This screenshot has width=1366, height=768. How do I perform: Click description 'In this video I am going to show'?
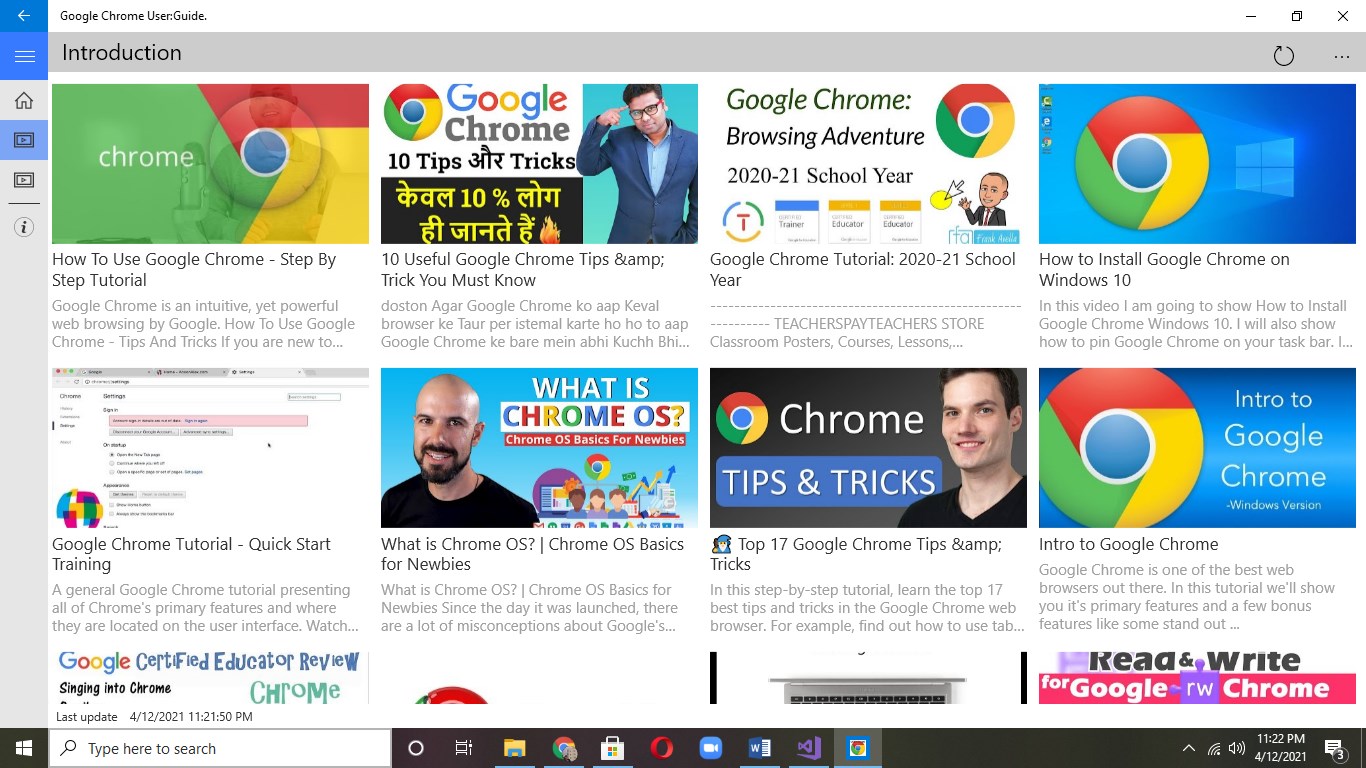[x=1196, y=324]
